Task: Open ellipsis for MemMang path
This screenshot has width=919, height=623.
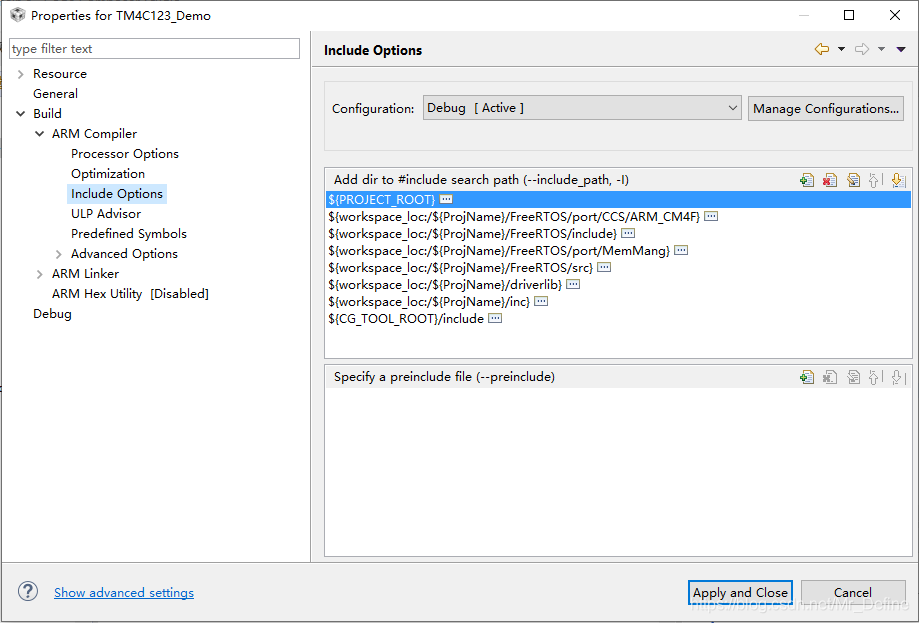Action: coord(680,250)
